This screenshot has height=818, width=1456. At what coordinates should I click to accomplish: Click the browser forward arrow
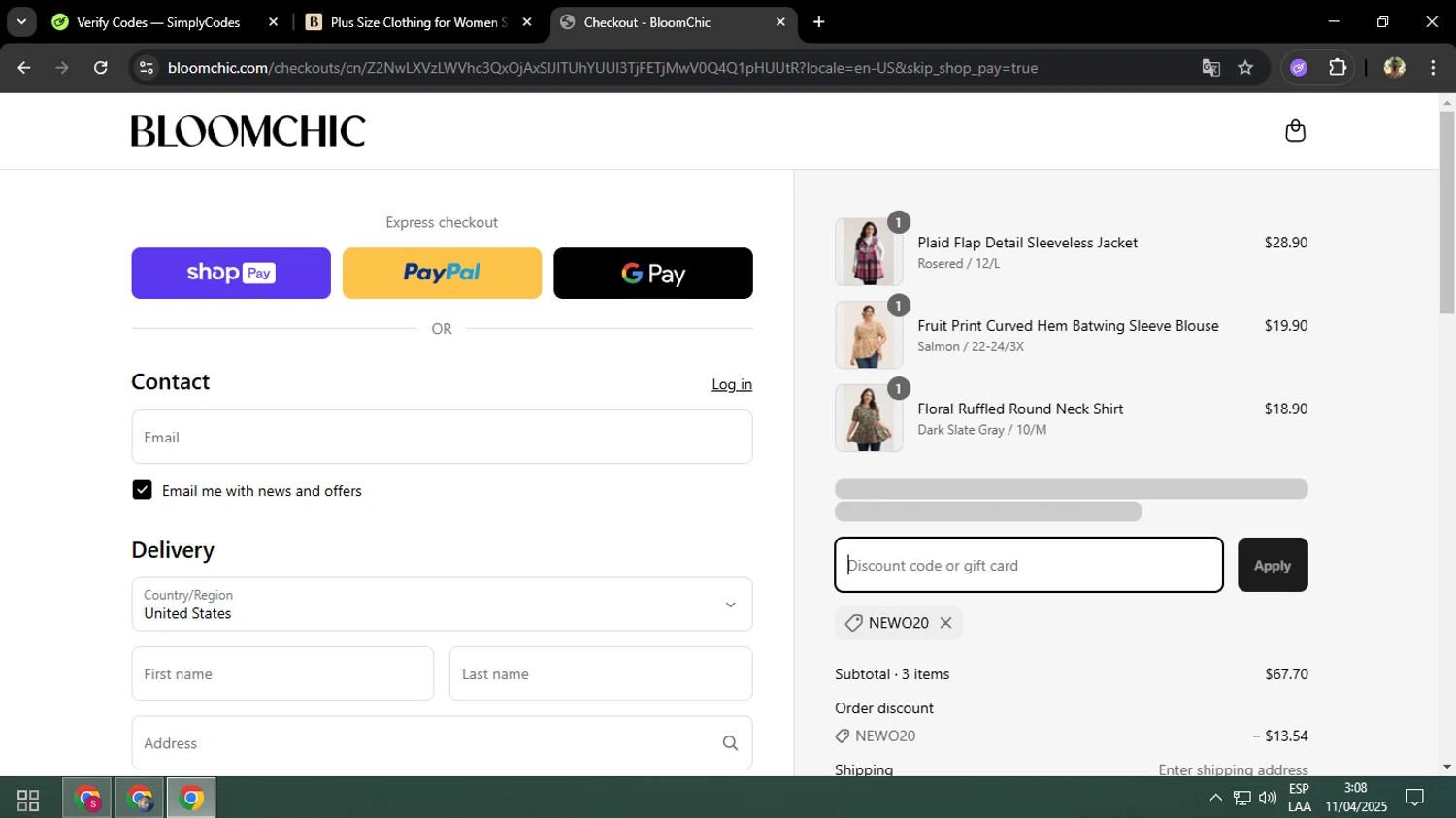pos(62,68)
